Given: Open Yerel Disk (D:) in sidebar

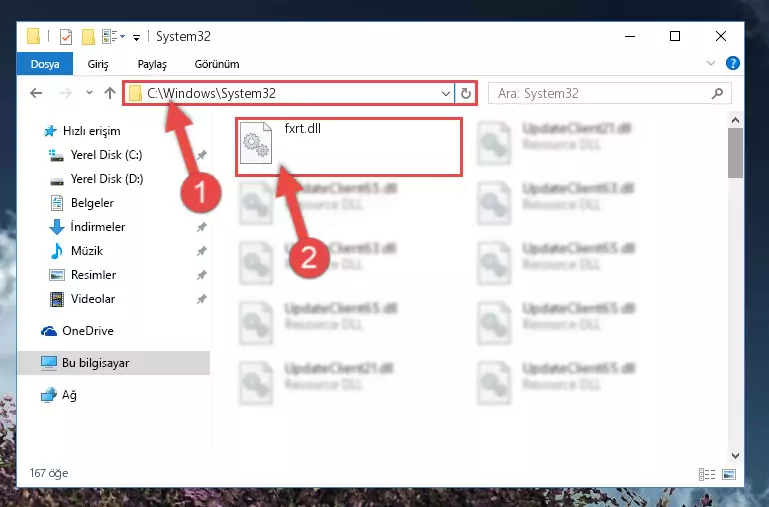Looking at the screenshot, I should (106, 179).
